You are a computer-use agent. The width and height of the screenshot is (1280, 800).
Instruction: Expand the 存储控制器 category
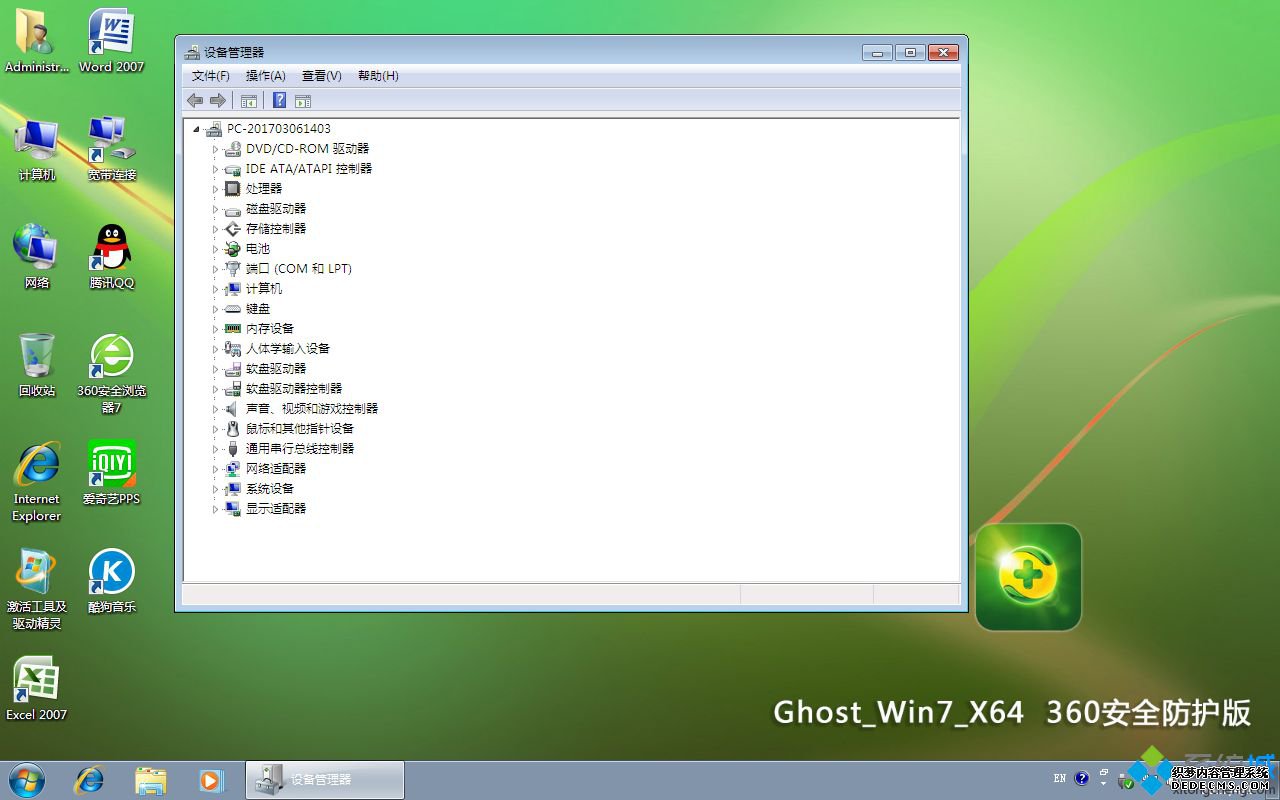coord(215,229)
